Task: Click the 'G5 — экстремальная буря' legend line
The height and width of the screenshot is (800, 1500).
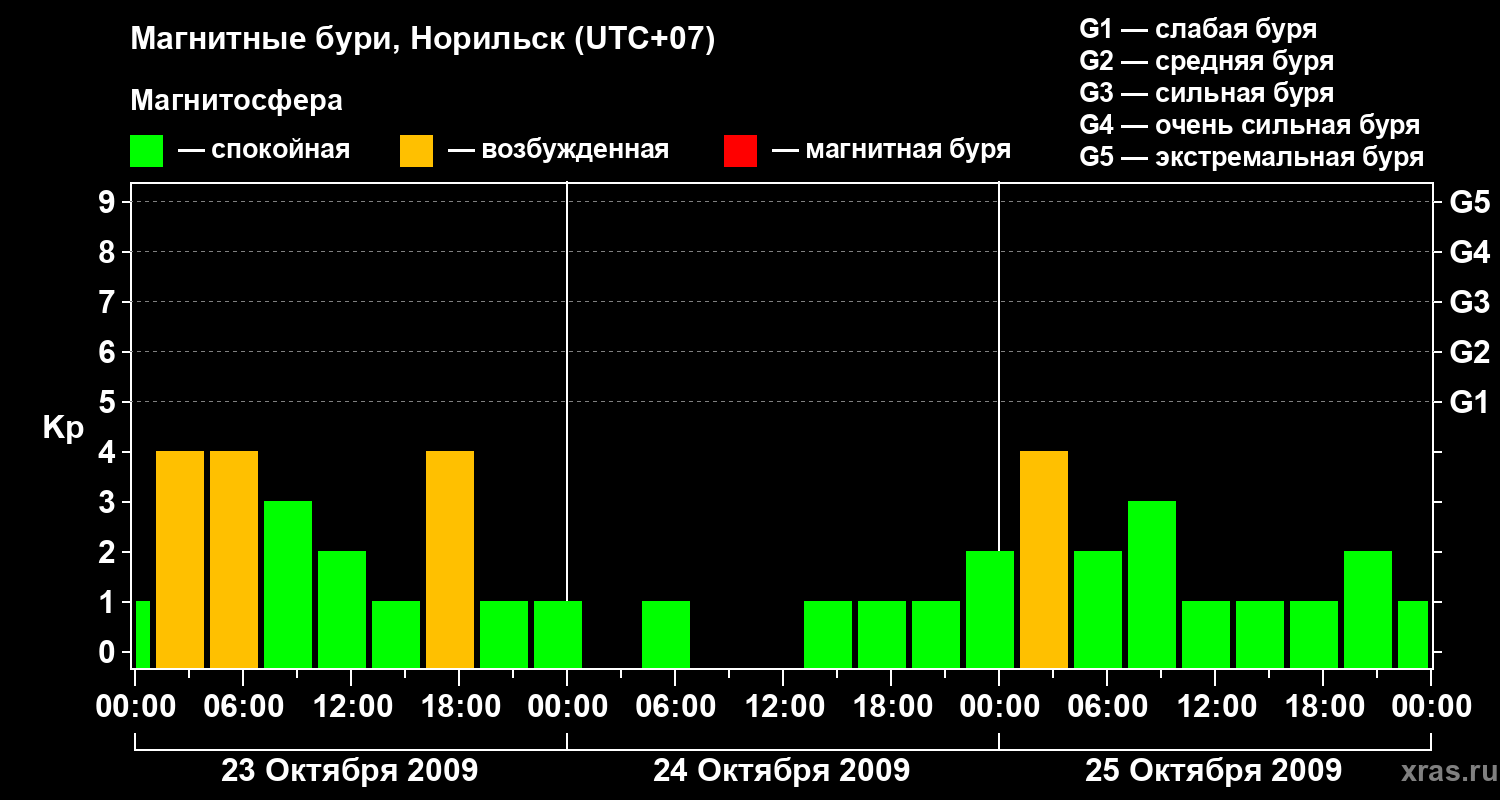Action: pyautogui.click(x=1252, y=157)
